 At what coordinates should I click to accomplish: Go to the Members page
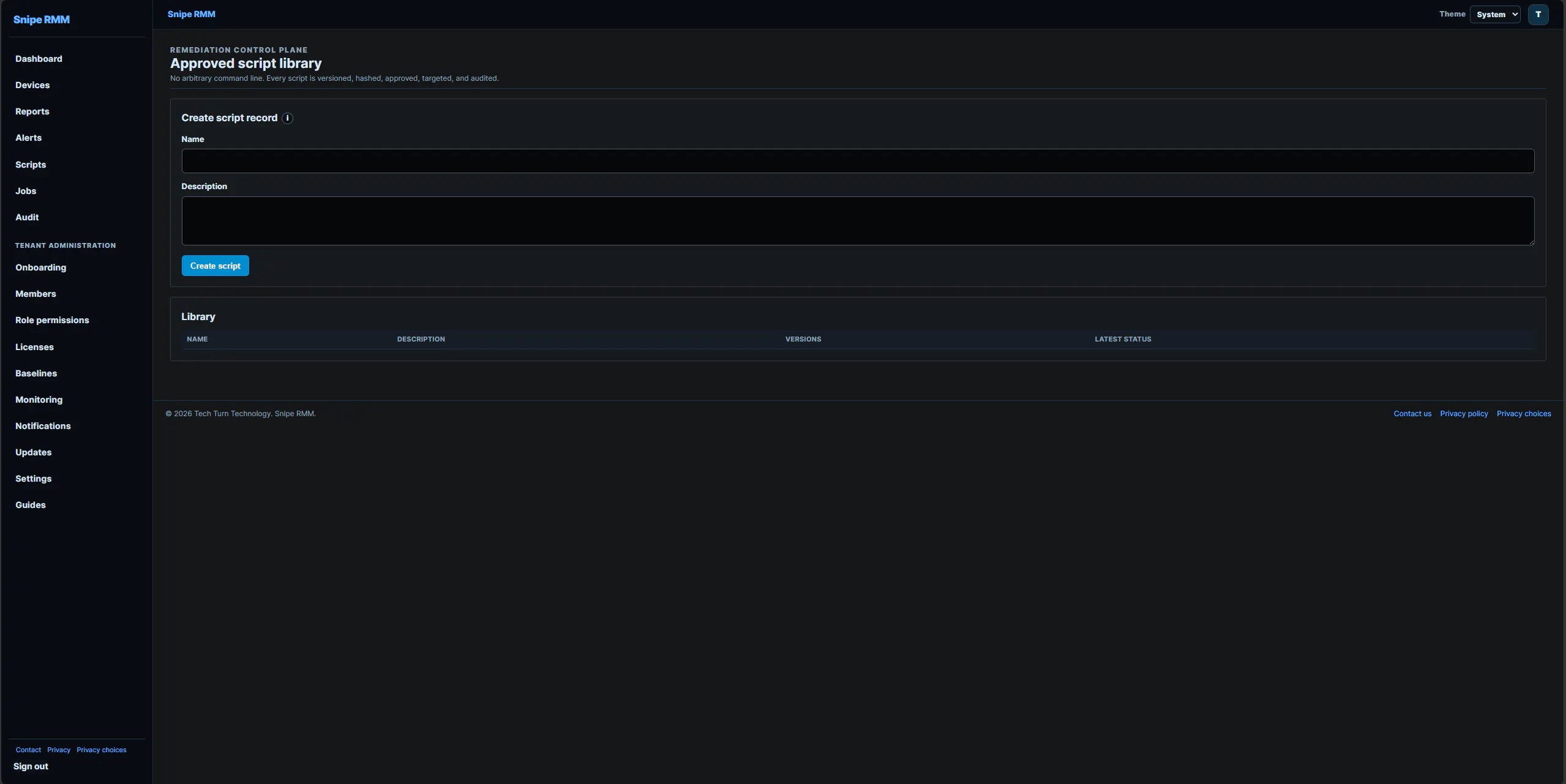[x=36, y=294]
